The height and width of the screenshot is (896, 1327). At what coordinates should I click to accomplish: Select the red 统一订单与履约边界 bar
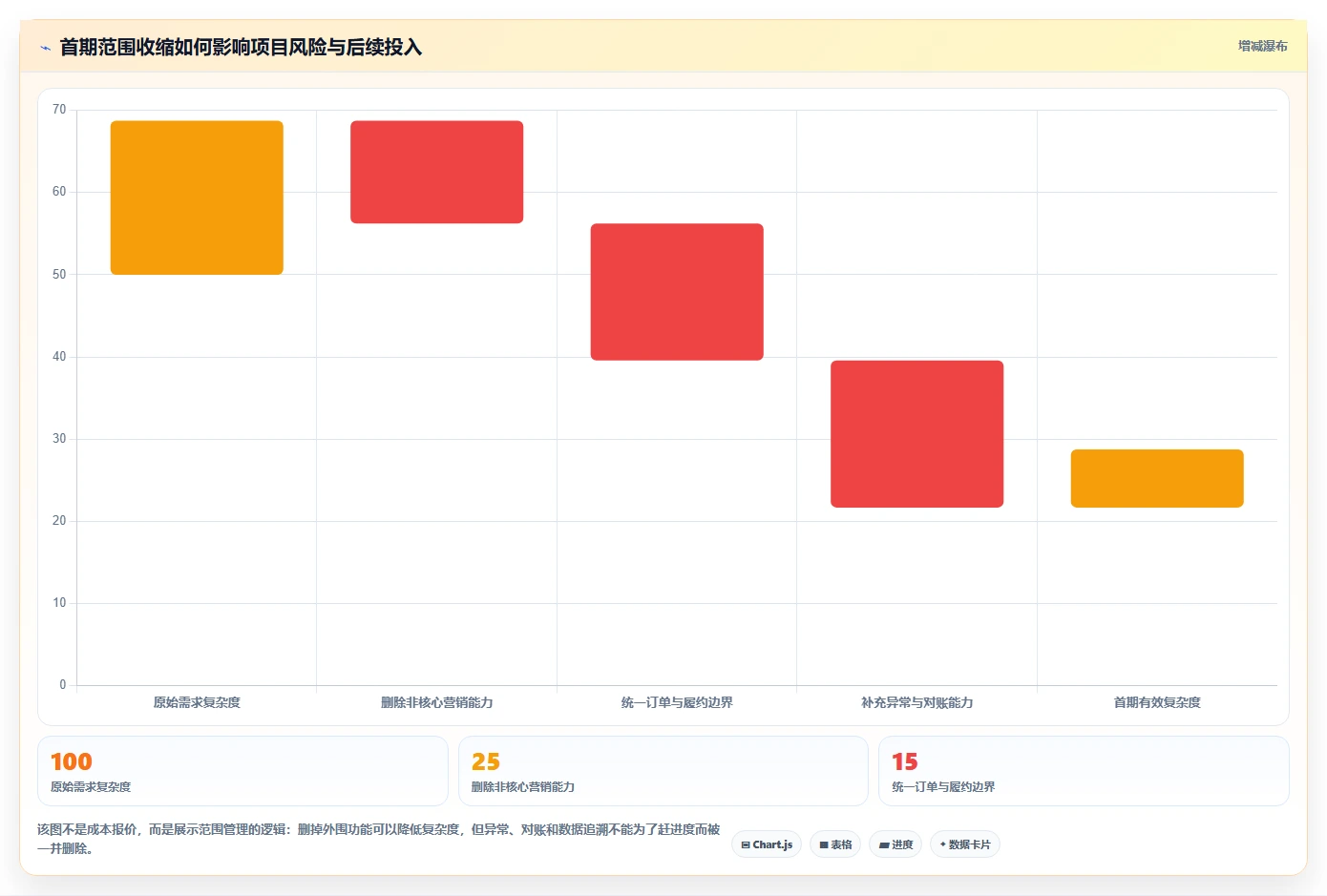pos(677,292)
